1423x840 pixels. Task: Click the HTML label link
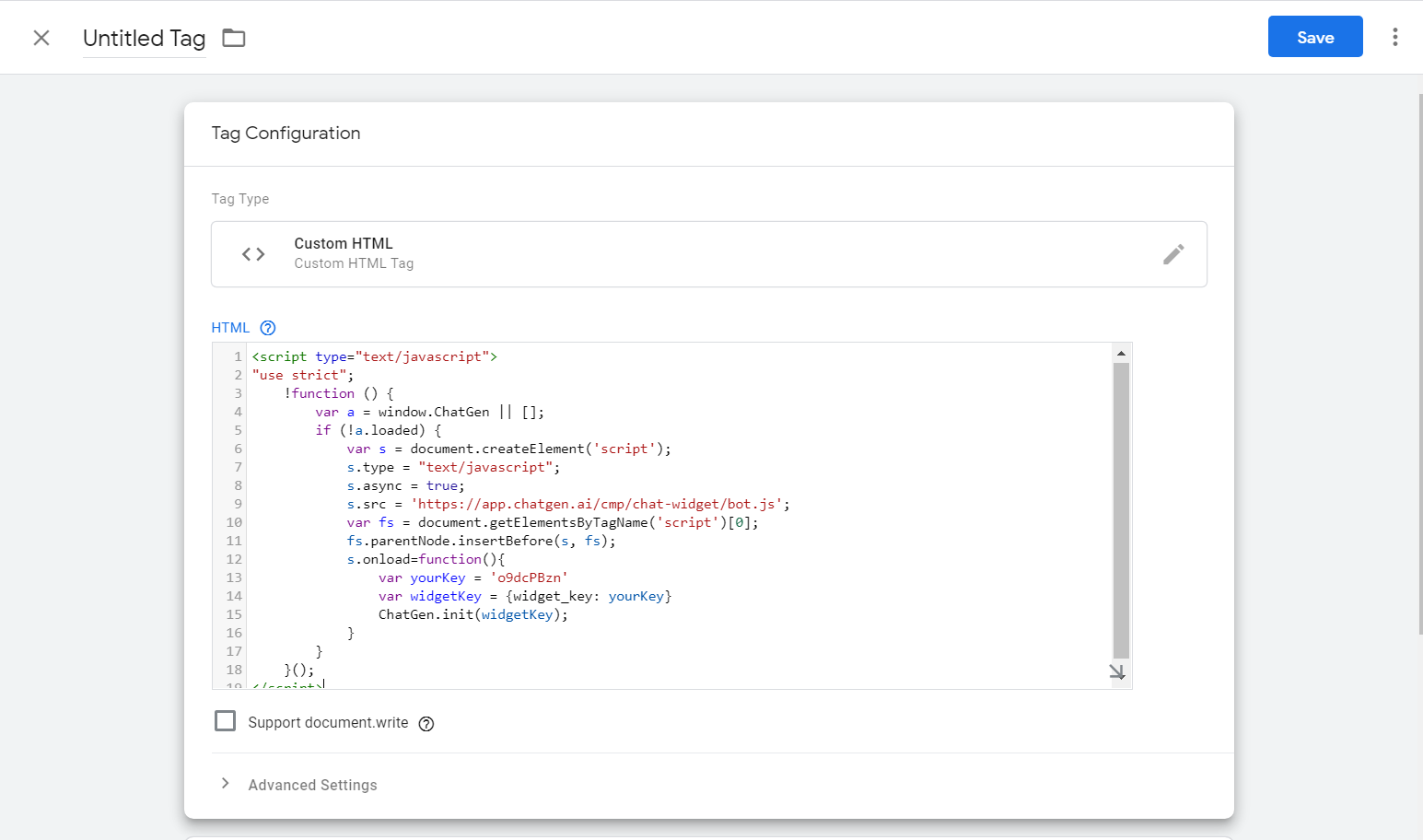click(x=230, y=328)
